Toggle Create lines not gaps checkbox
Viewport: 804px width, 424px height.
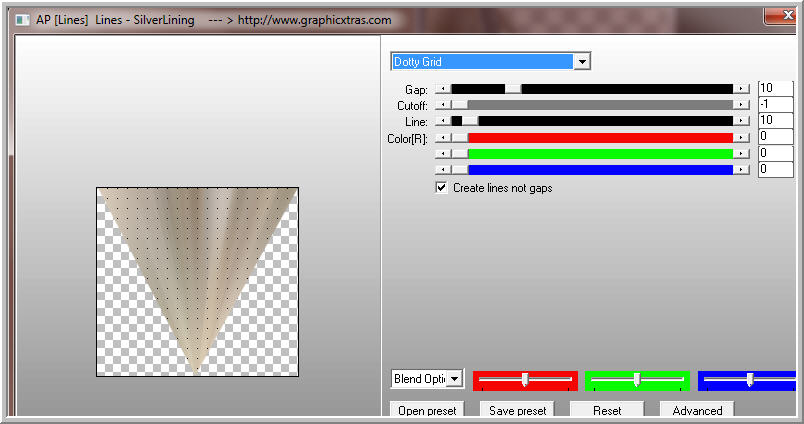[441, 188]
